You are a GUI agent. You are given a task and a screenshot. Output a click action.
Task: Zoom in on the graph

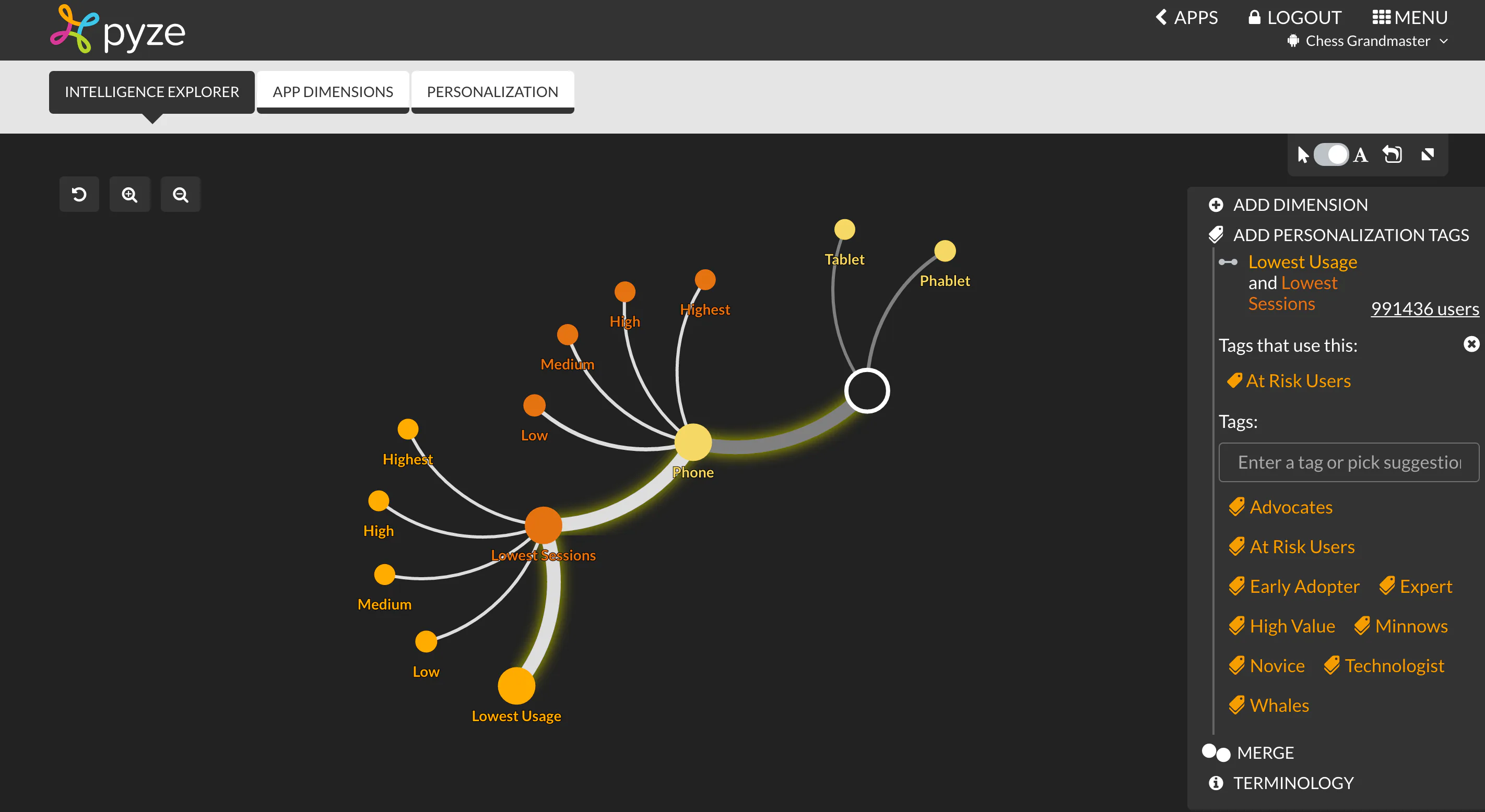[129, 194]
